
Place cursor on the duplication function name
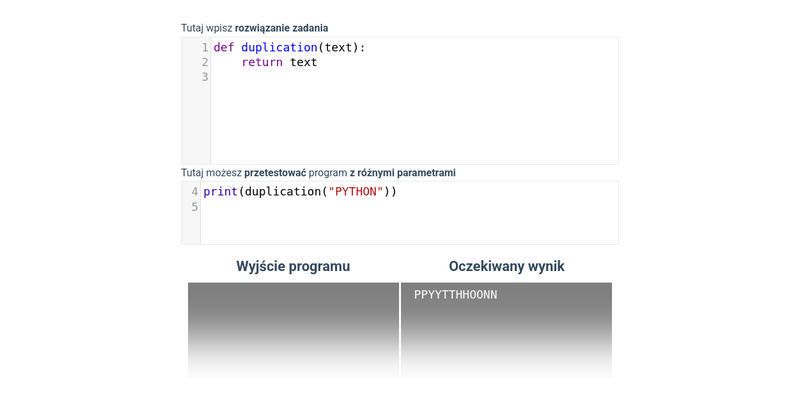[x=279, y=47]
